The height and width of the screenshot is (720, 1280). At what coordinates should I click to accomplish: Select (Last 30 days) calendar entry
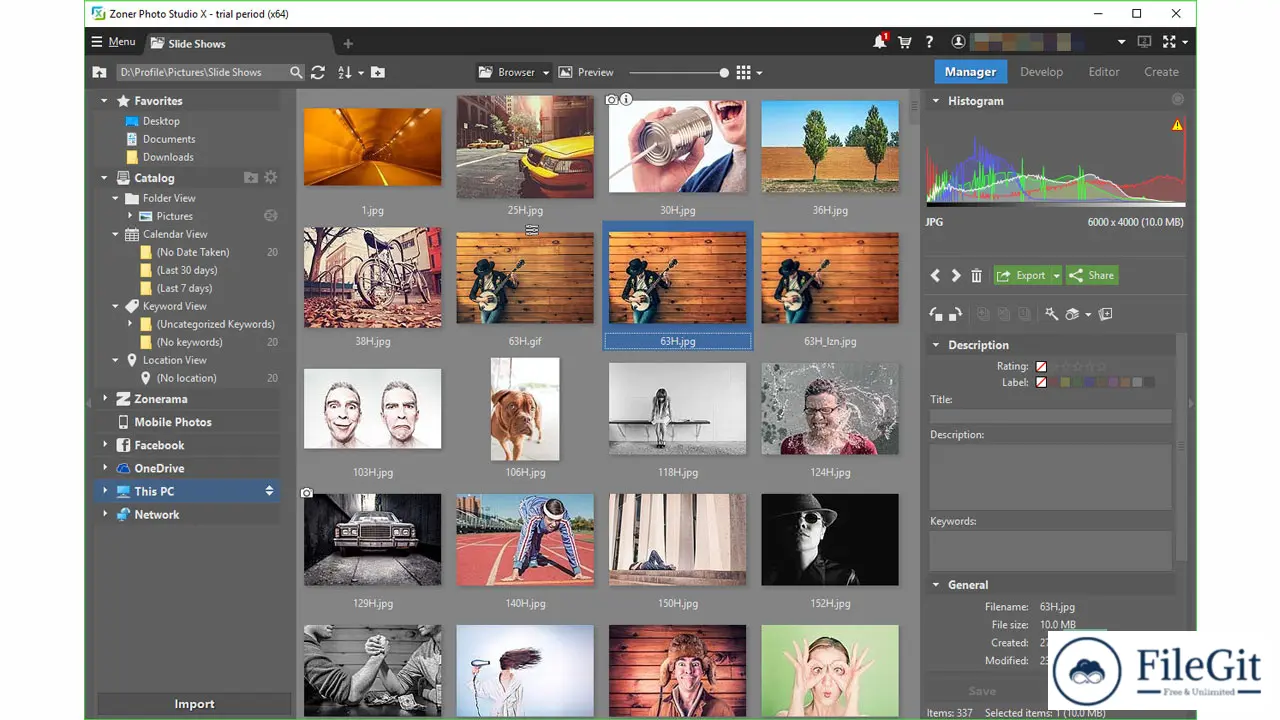pyautogui.click(x=186, y=270)
